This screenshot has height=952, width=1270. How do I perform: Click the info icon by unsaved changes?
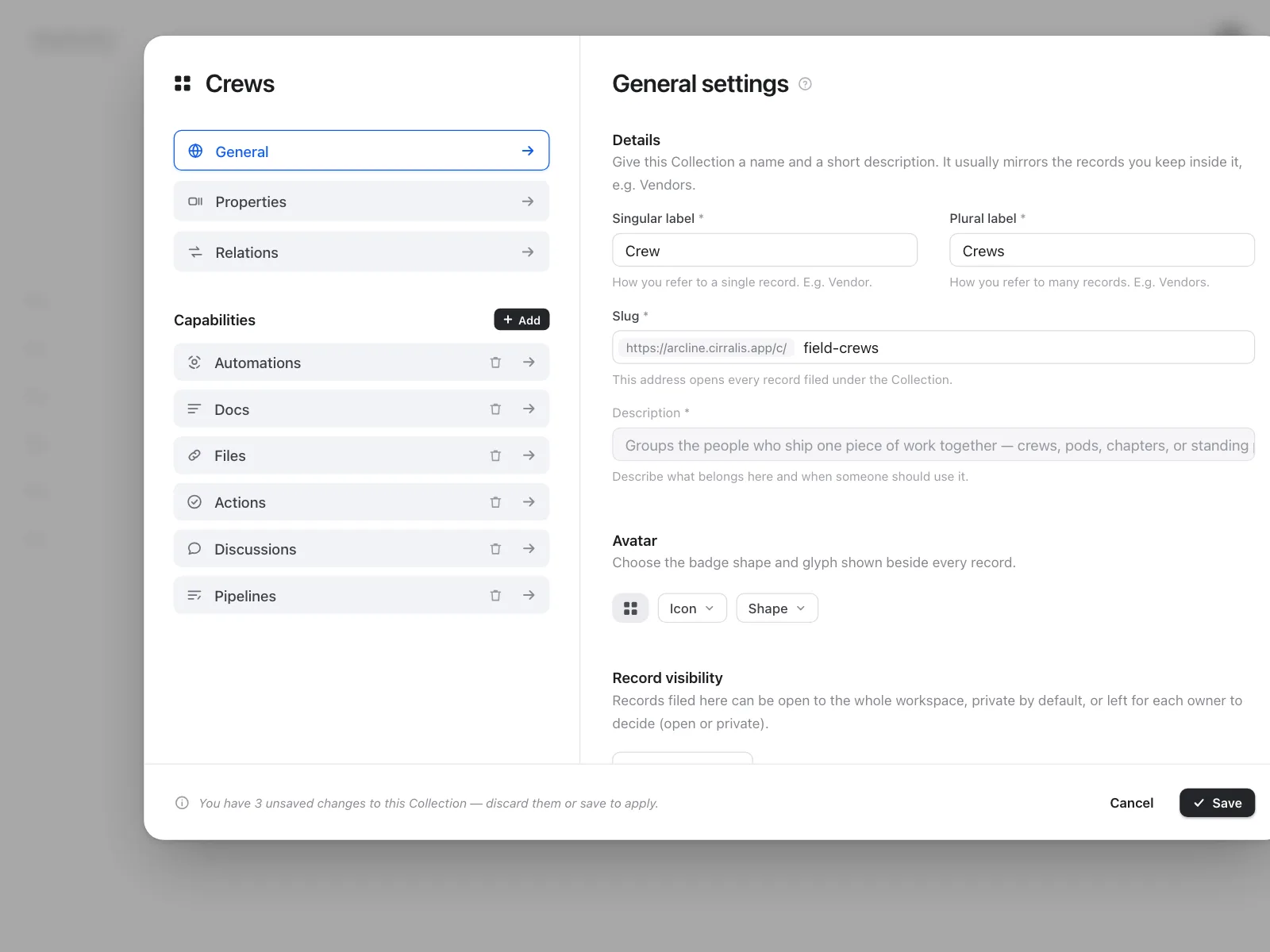[x=182, y=803]
